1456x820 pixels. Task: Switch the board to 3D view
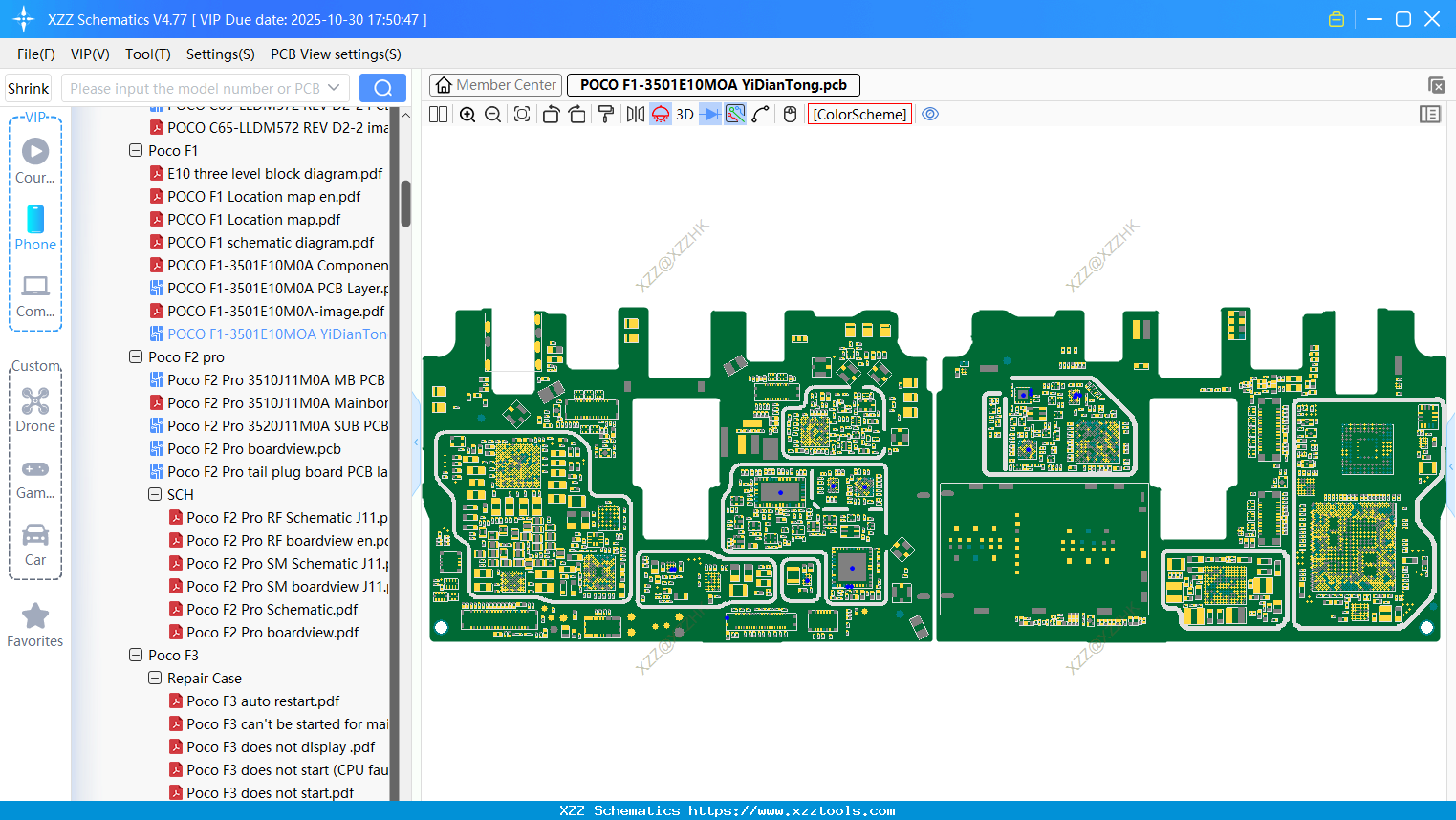pyautogui.click(x=685, y=114)
